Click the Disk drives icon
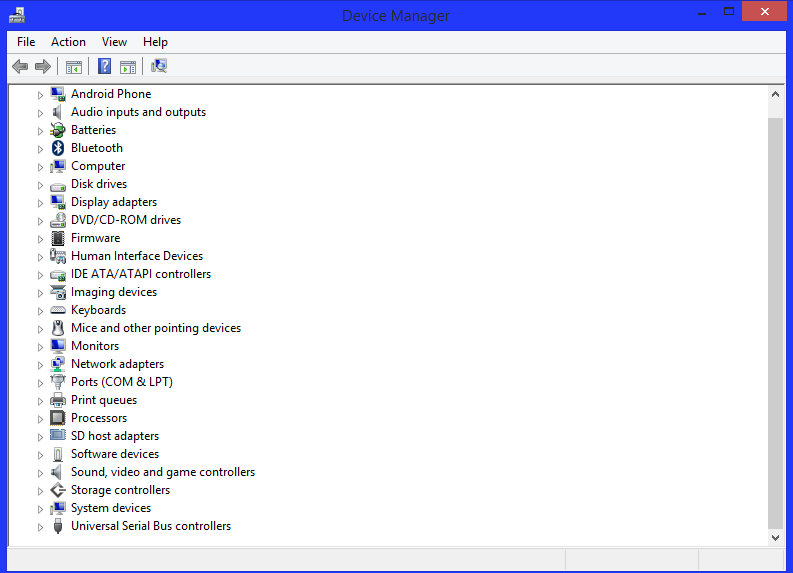 58,185
